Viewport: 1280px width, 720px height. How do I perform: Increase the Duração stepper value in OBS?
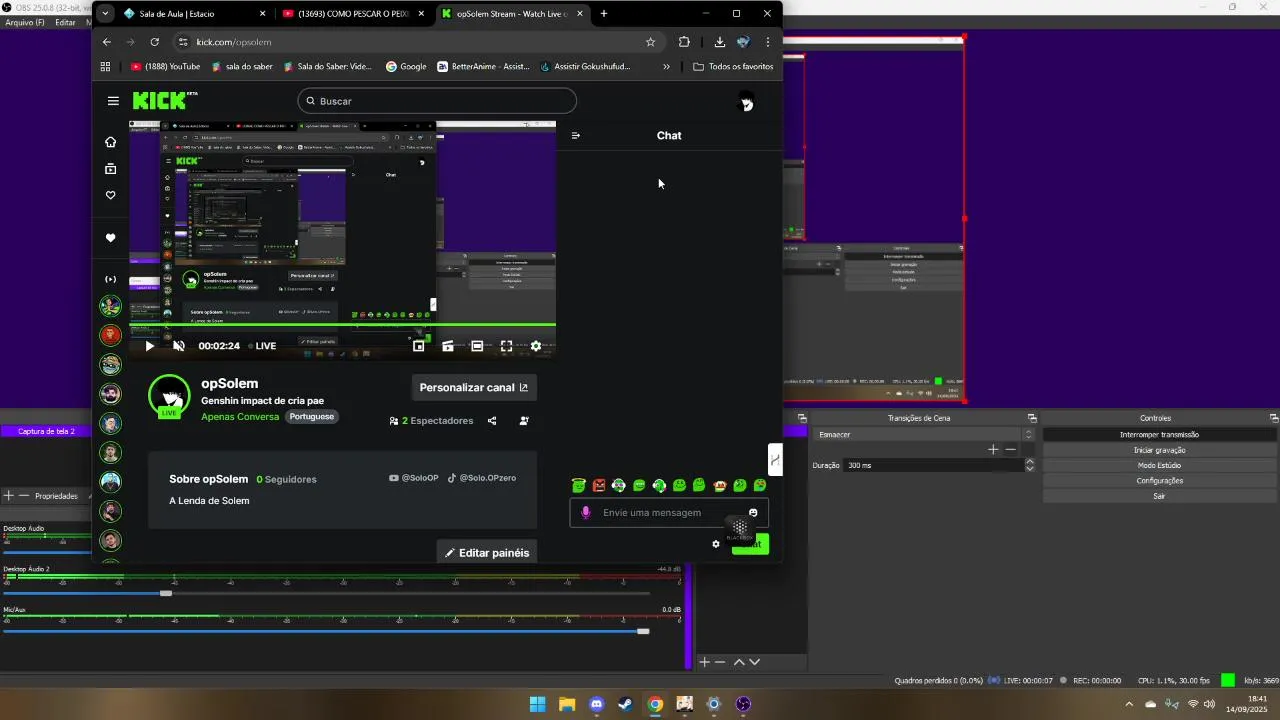pyautogui.click(x=1030, y=462)
